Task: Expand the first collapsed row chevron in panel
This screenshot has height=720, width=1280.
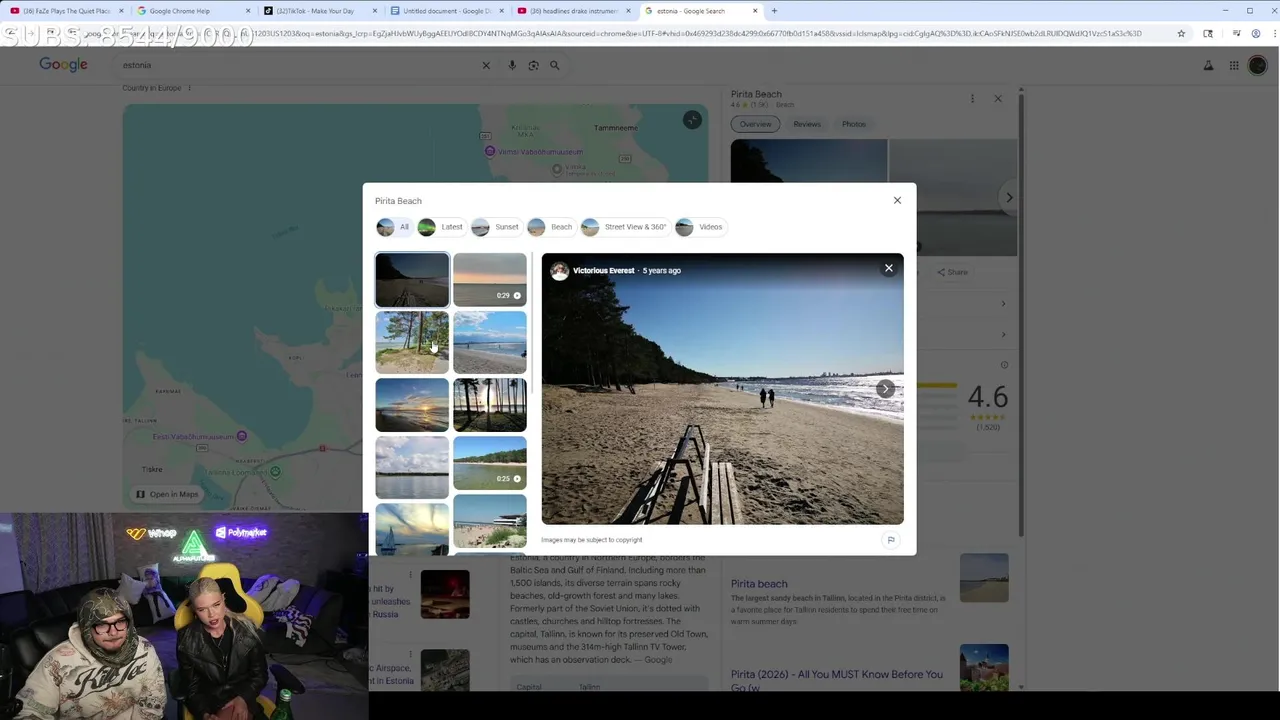Action: (1003, 303)
